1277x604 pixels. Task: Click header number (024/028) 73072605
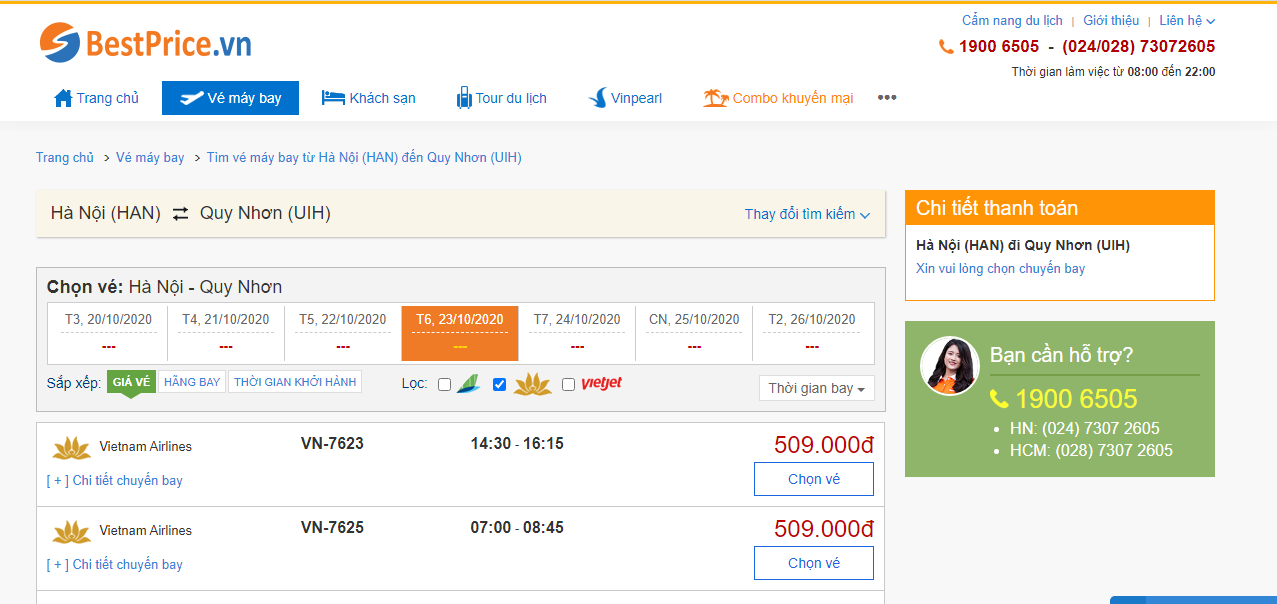click(x=1139, y=46)
